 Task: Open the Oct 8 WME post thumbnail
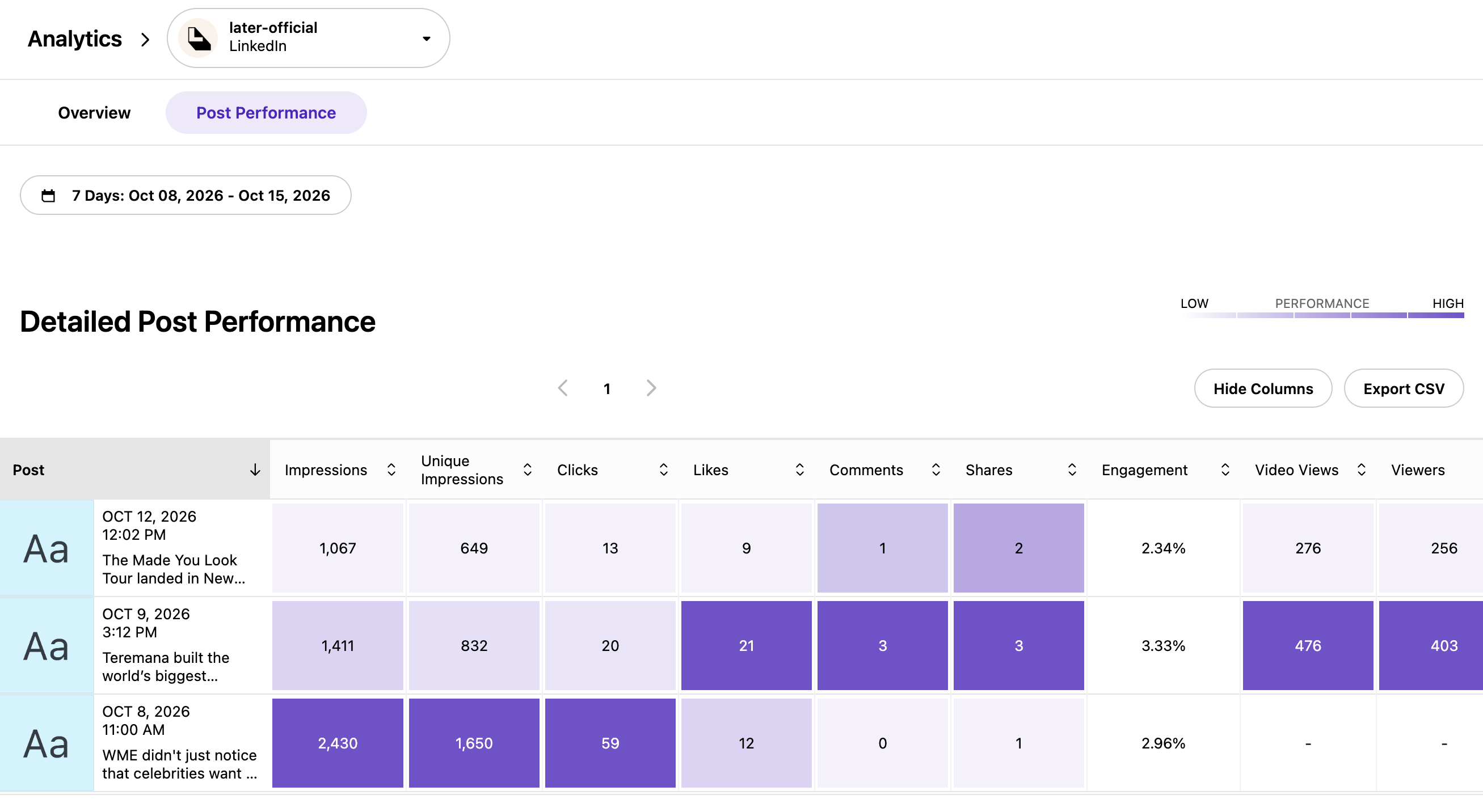click(47, 743)
